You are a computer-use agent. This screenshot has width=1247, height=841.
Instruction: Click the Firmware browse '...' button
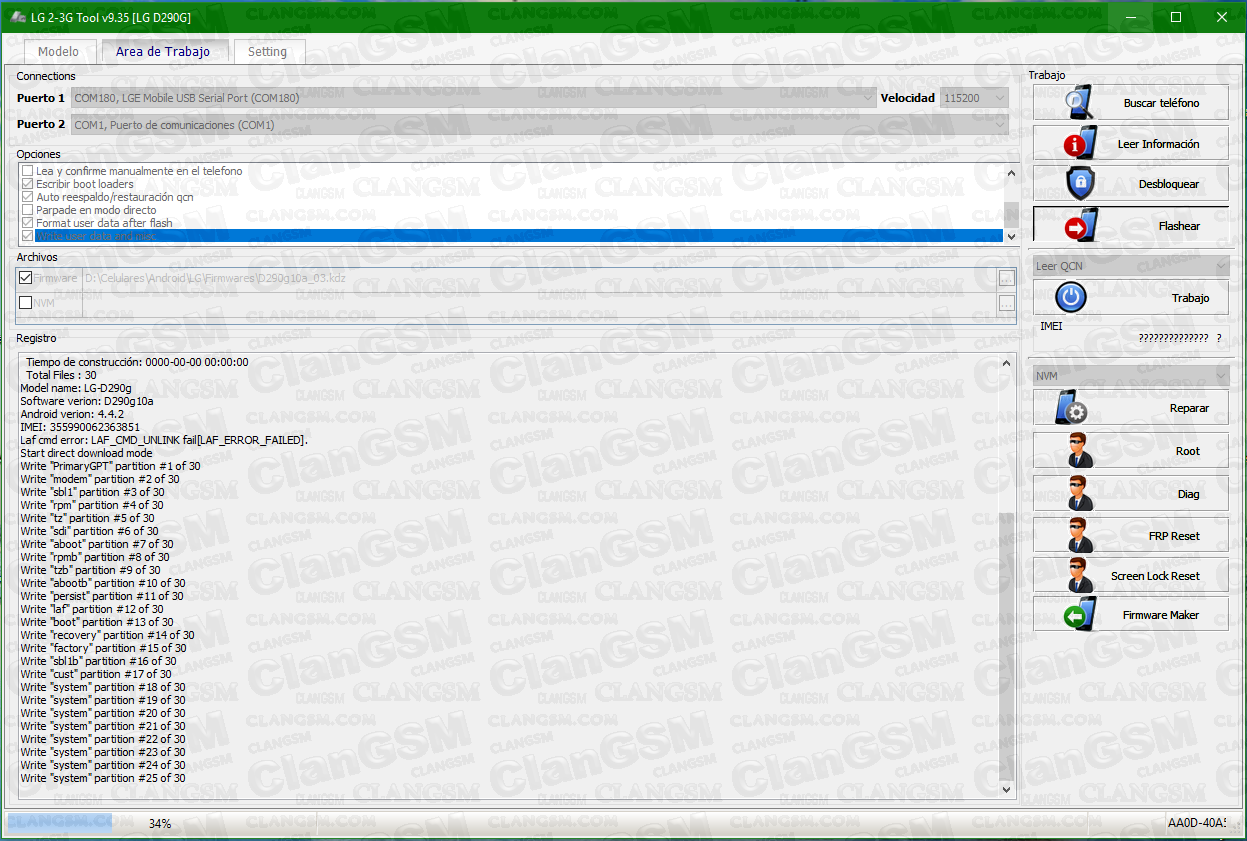tap(1006, 278)
